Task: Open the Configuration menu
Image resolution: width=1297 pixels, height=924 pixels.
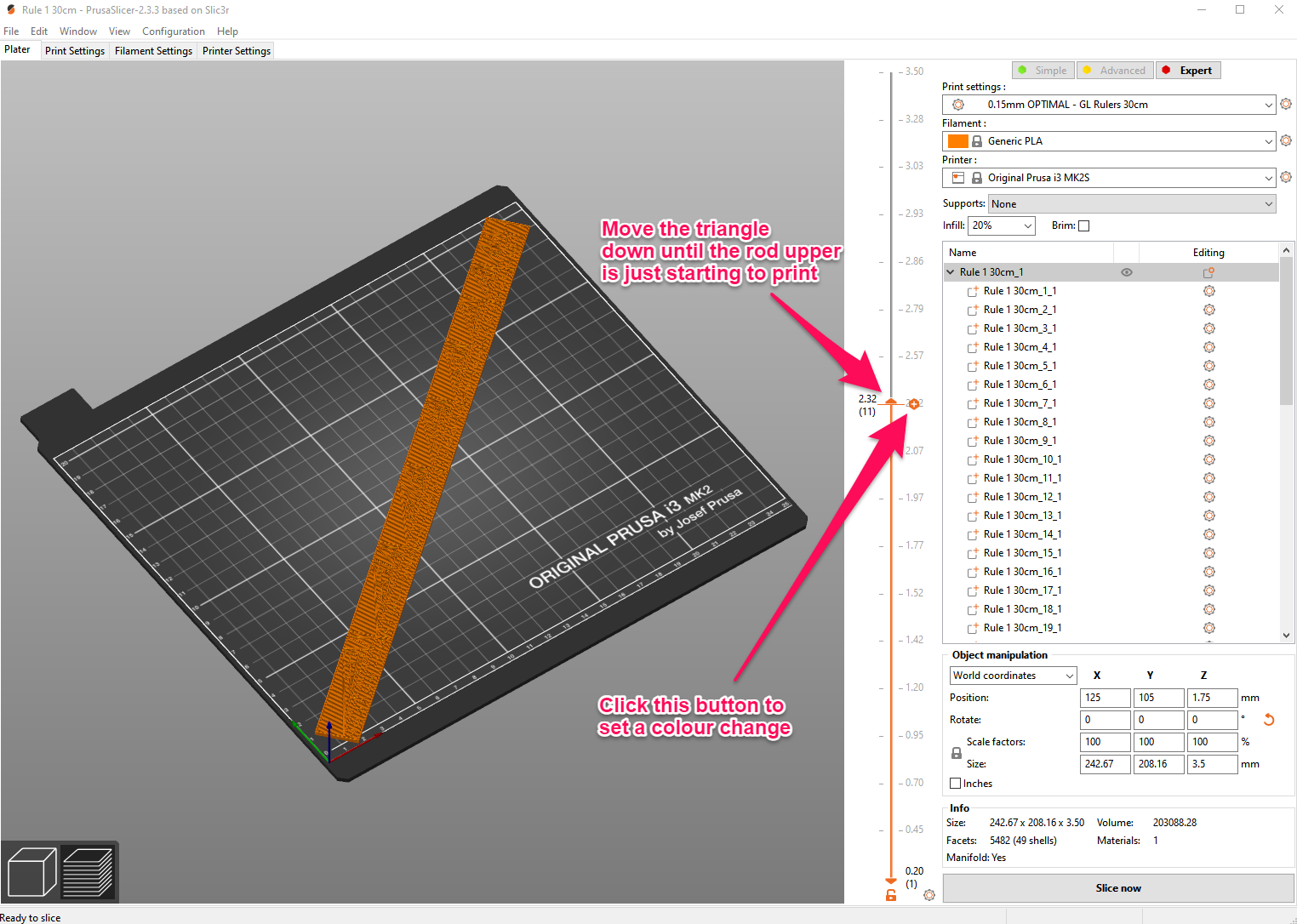Action: [174, 31]
